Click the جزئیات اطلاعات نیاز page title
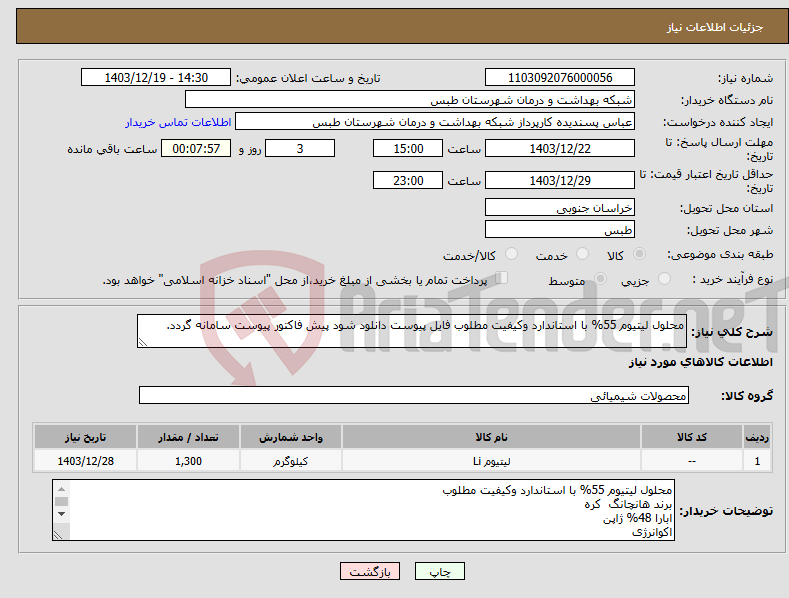Viewport: 789px width, 598px height. pos(715,27)
